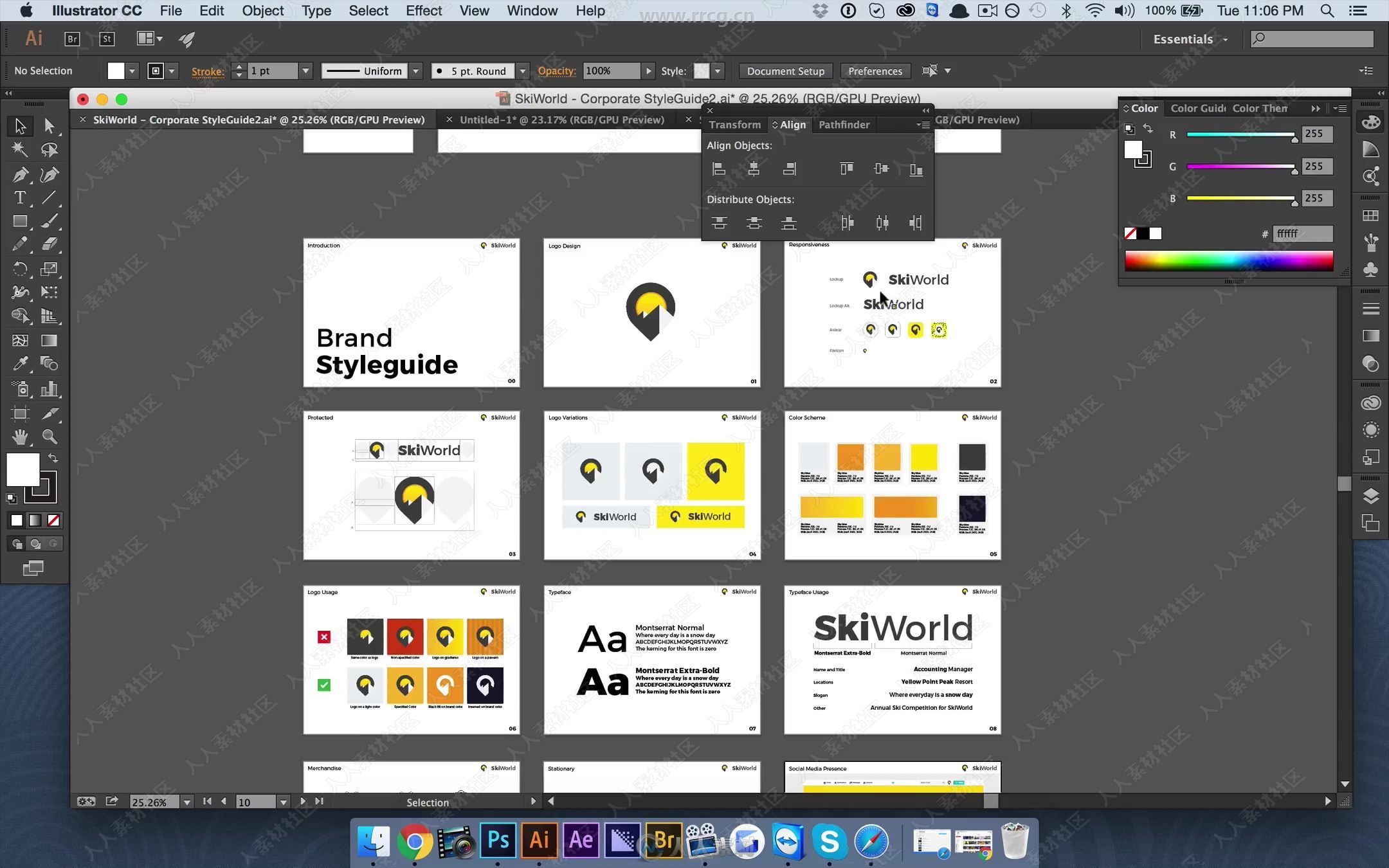The image size is (1389, 868).
Task: Enable the screen mode toggle button
Action: point(33,568)
